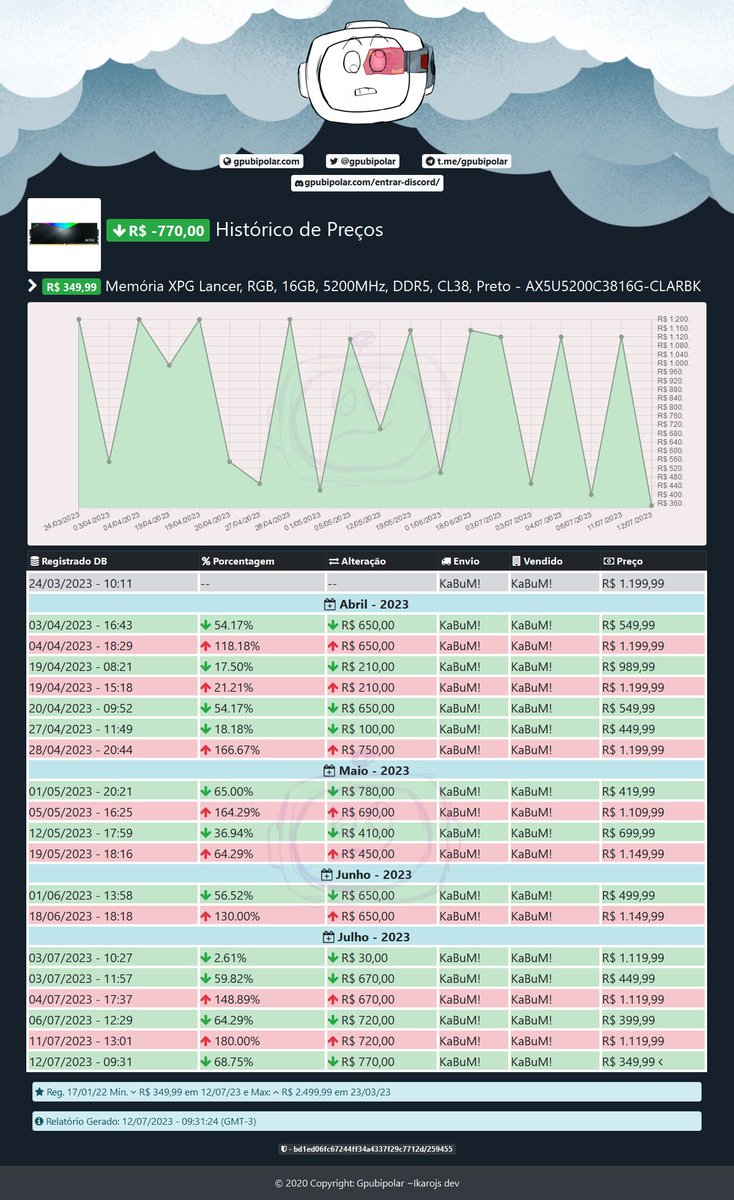Click the star icon in the Reg. summary
The width and height of the screenshot is (734, 1200).
(x=39, y=1092)
